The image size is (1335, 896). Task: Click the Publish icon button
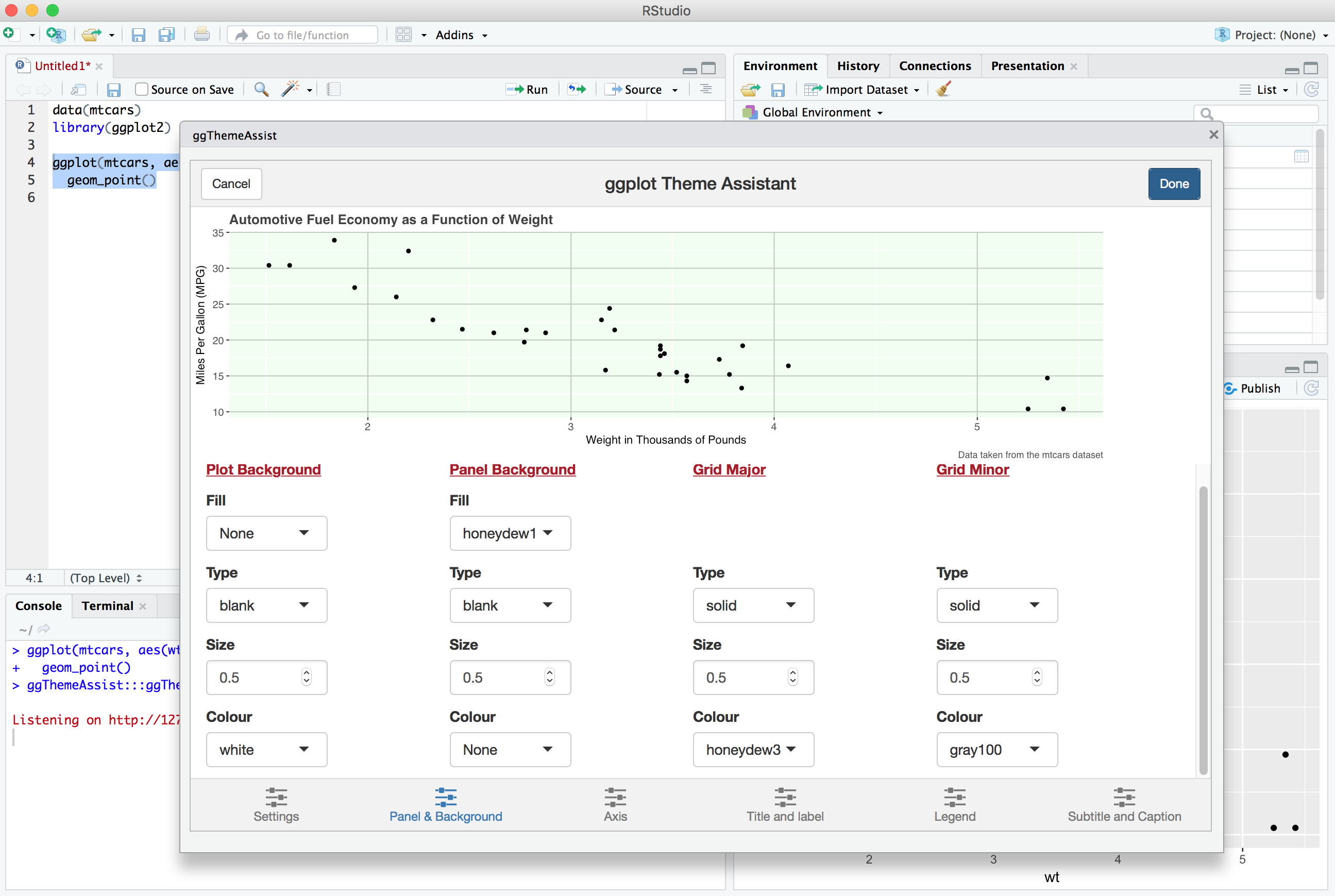(x=1233, y=388)
